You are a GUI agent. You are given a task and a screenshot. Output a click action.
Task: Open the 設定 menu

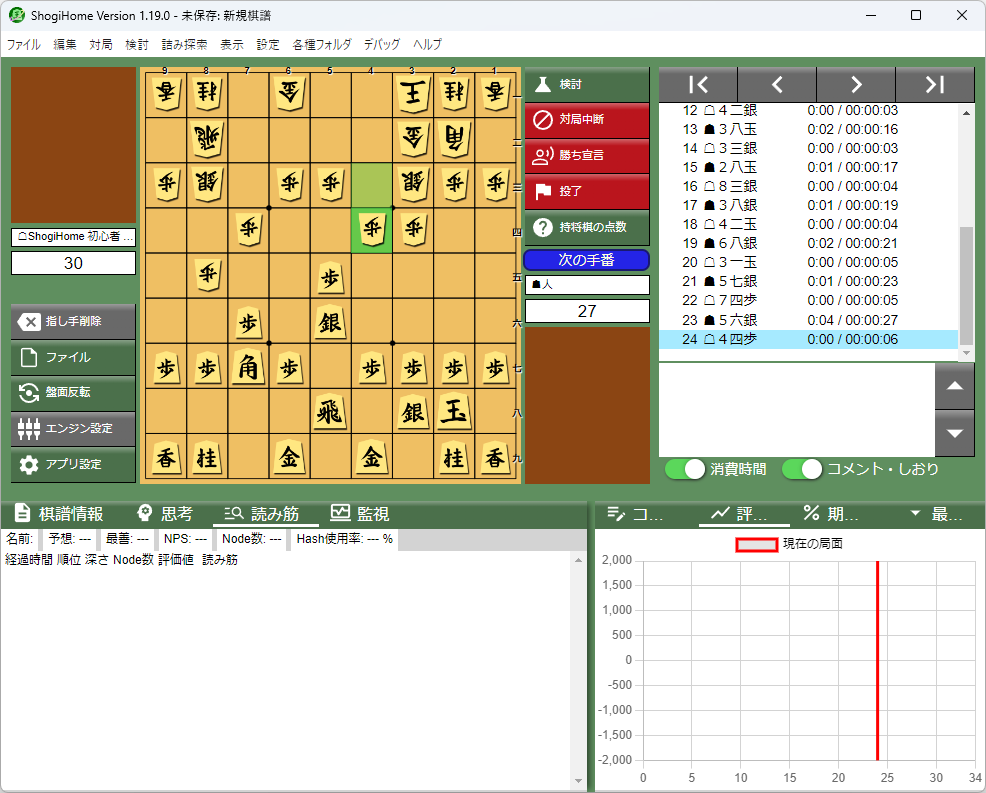[267, 45]
